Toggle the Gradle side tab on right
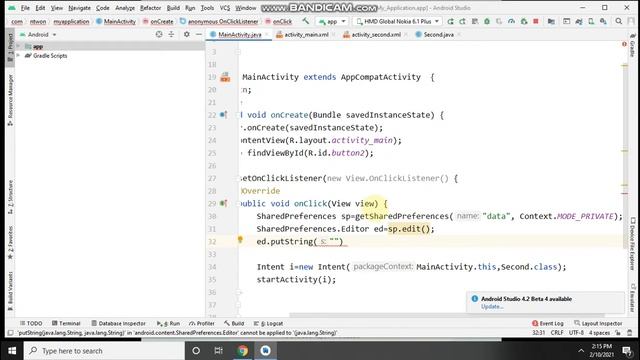 (x=632, y=46)
